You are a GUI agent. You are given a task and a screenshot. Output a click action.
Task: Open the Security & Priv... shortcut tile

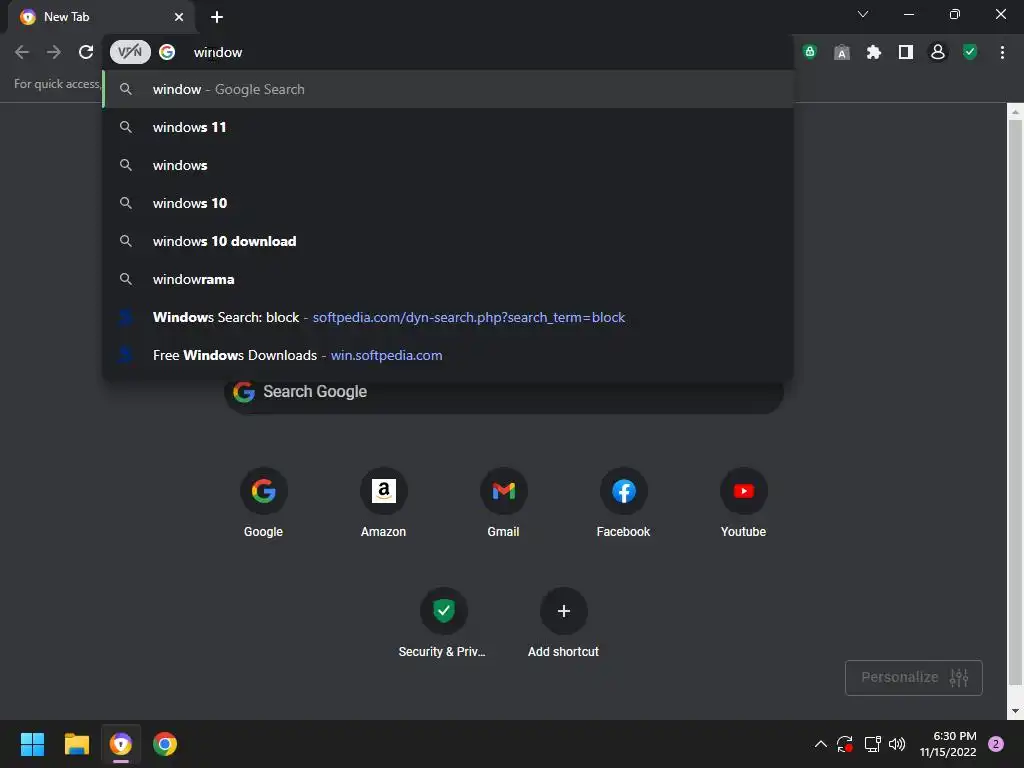443,623
